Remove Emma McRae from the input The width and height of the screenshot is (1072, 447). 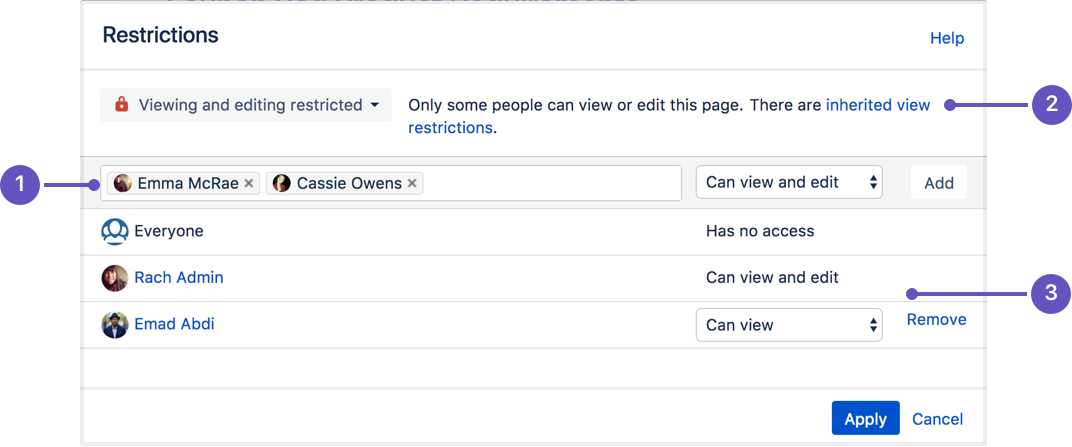coord(249,183)
